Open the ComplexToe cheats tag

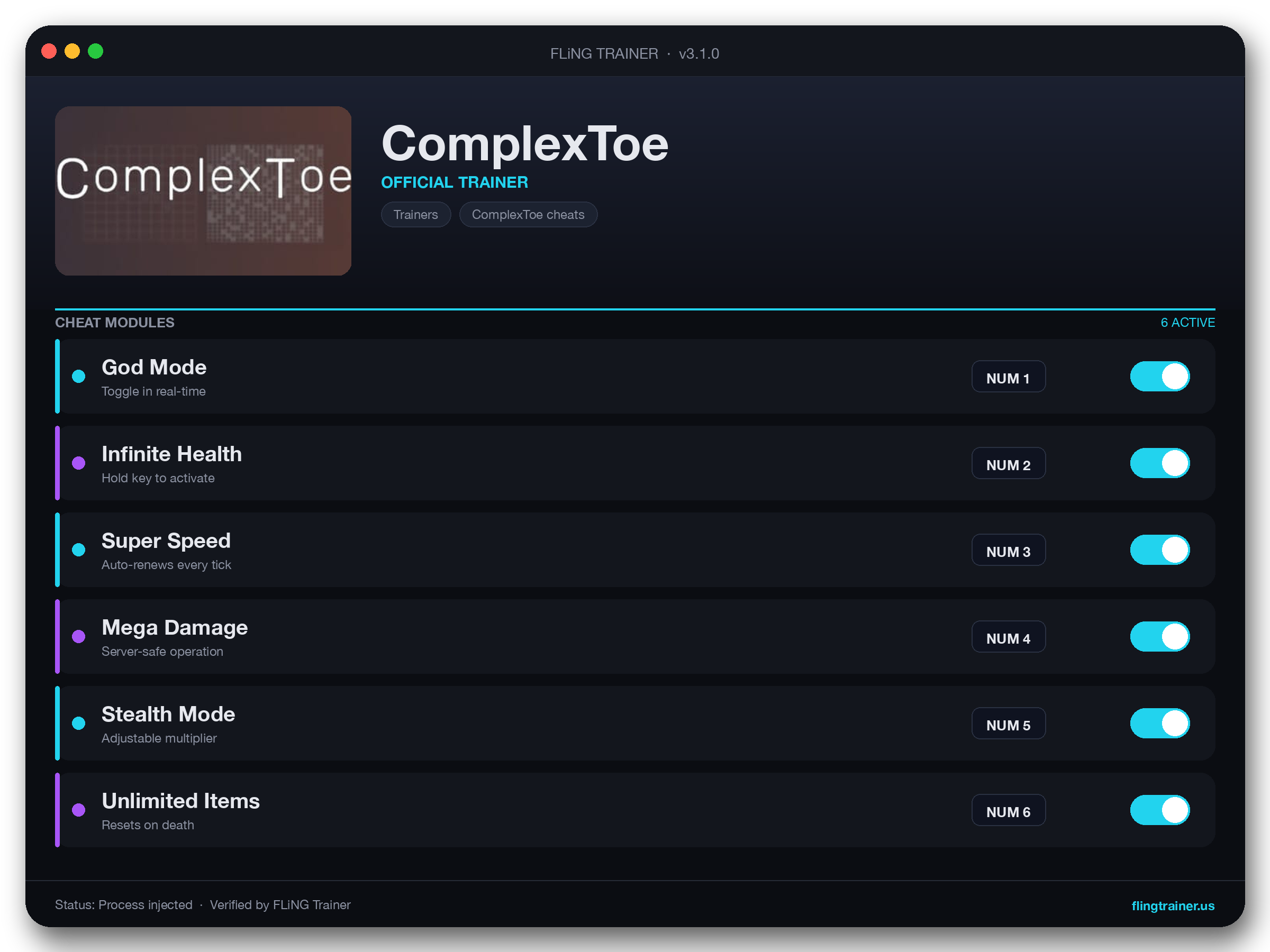(x=528, y=215)
